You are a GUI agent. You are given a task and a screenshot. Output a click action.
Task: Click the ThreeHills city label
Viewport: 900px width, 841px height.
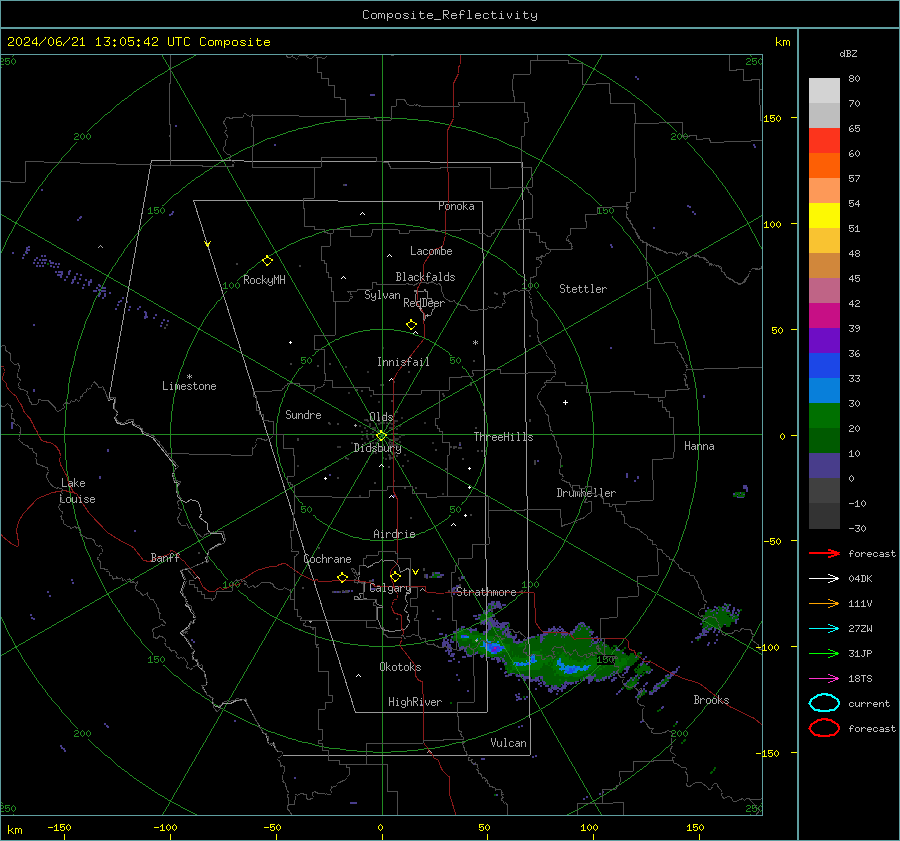503,437
